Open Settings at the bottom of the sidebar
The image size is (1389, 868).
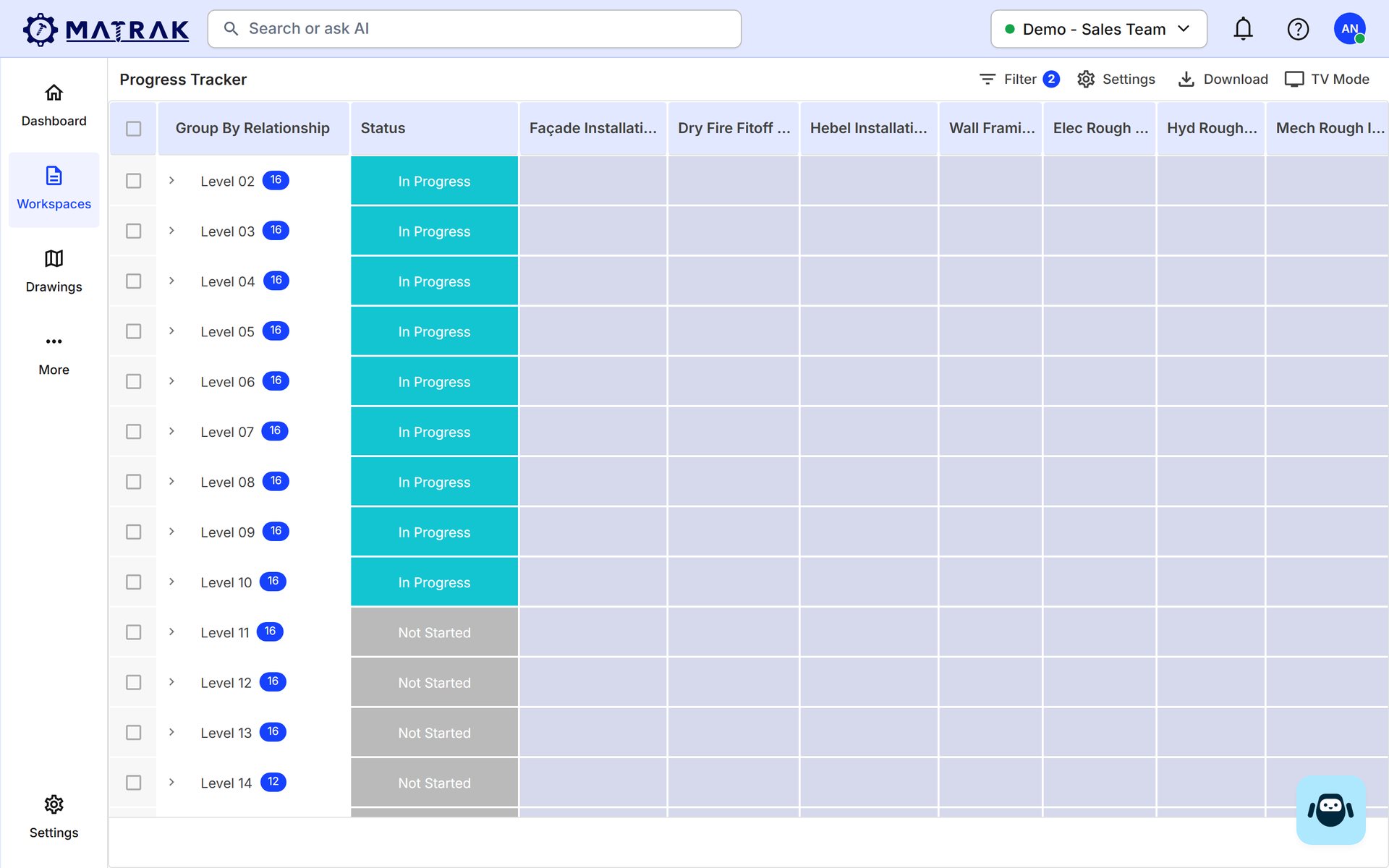click(x=54, y=817)
